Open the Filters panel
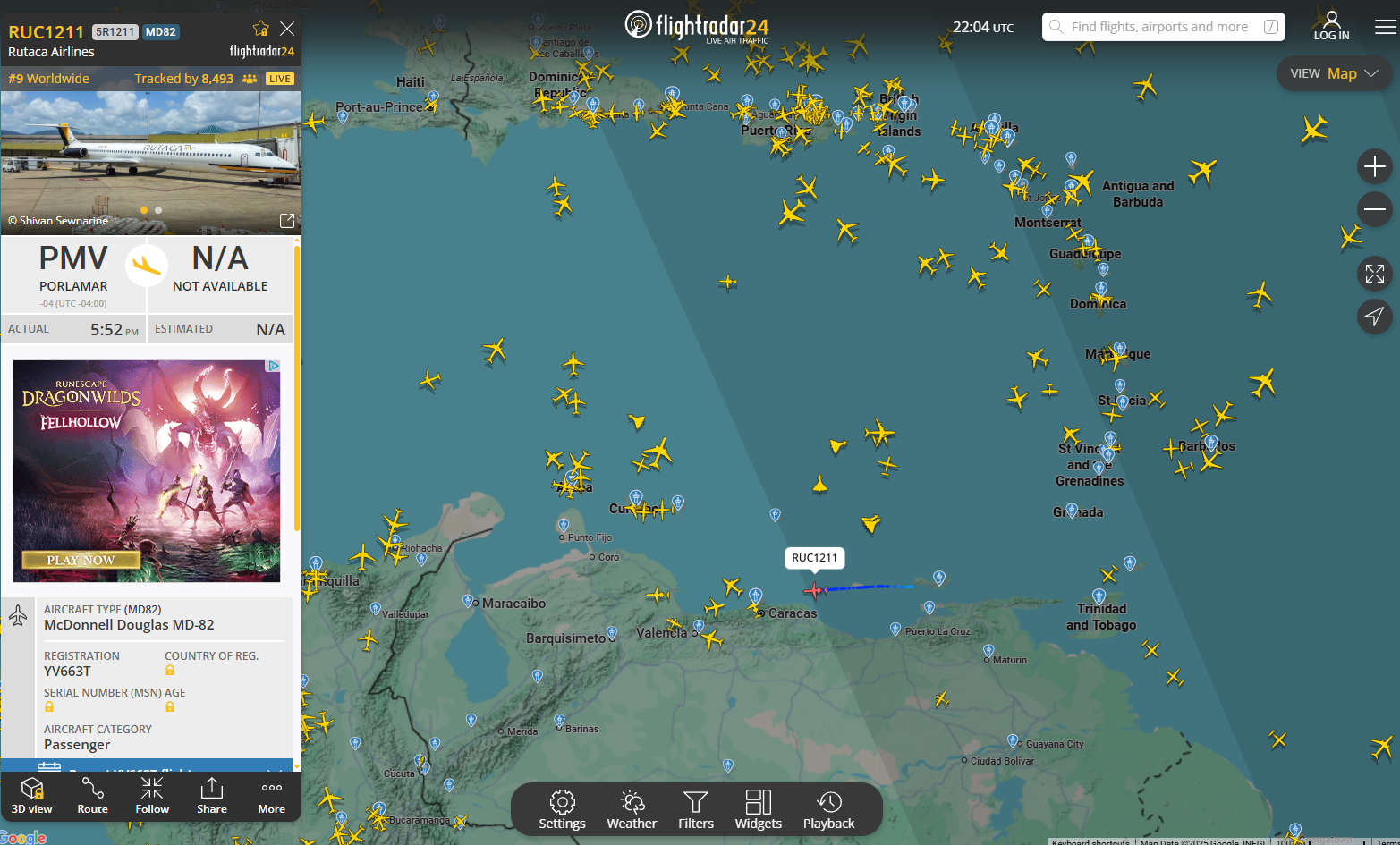The height and width of the screenshot is (845, 1400). pos(696,810)
